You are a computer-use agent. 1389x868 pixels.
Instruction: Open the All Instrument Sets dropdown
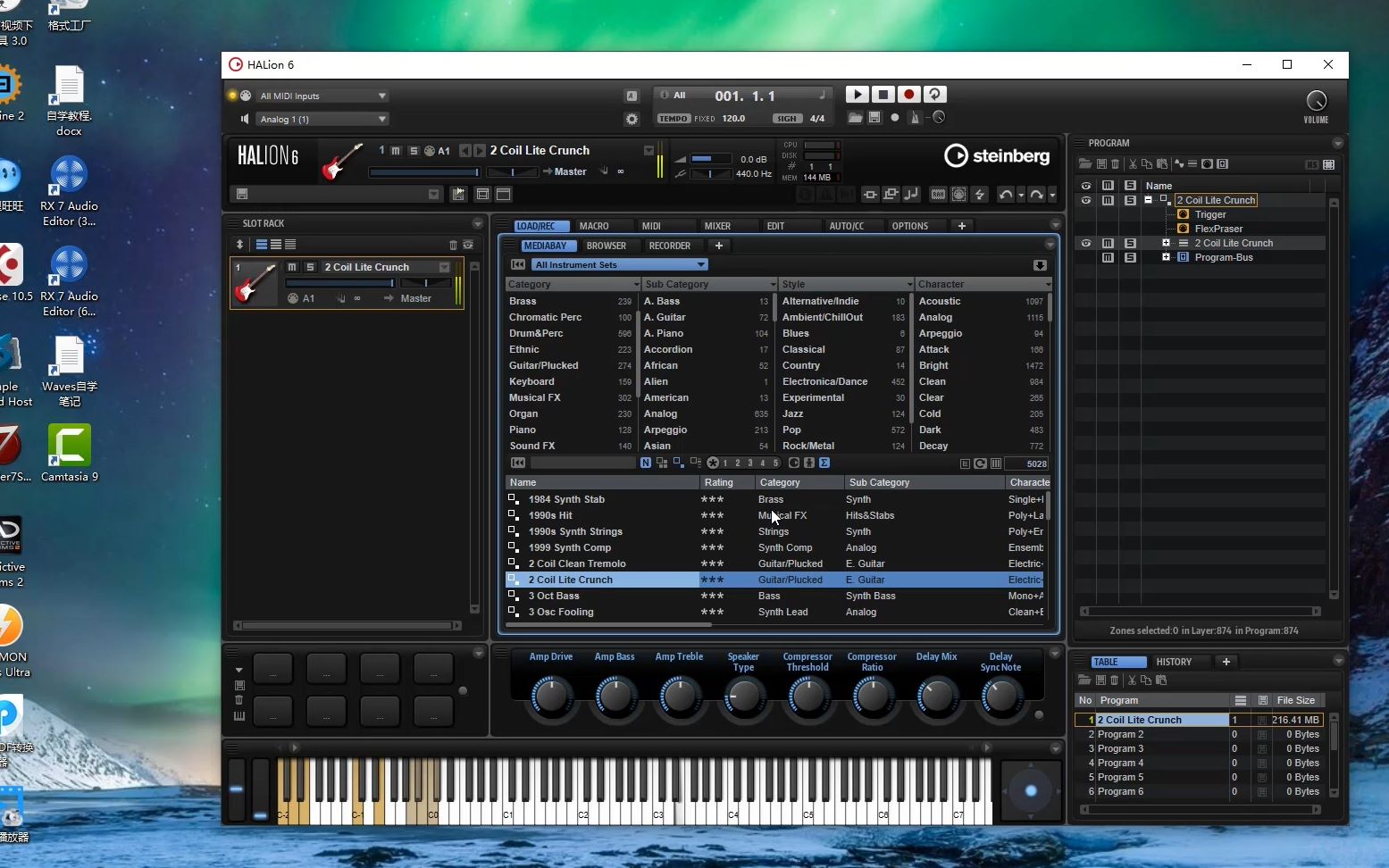tap(619, 264)
